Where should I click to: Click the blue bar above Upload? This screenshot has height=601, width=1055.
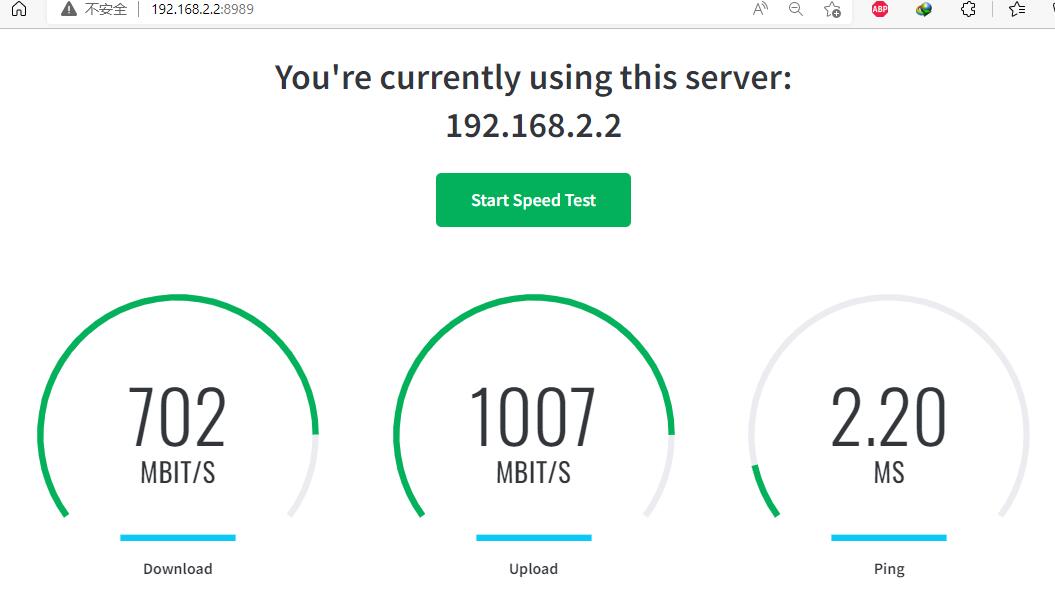pos(533,538)
